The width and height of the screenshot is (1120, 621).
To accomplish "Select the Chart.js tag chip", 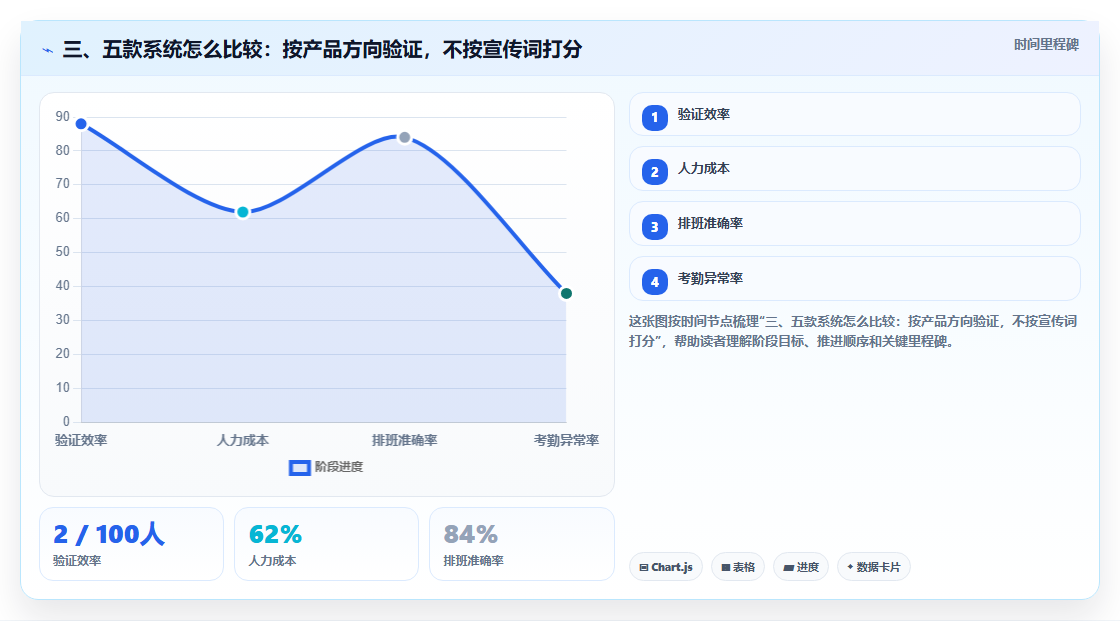I will click(666, 567).
